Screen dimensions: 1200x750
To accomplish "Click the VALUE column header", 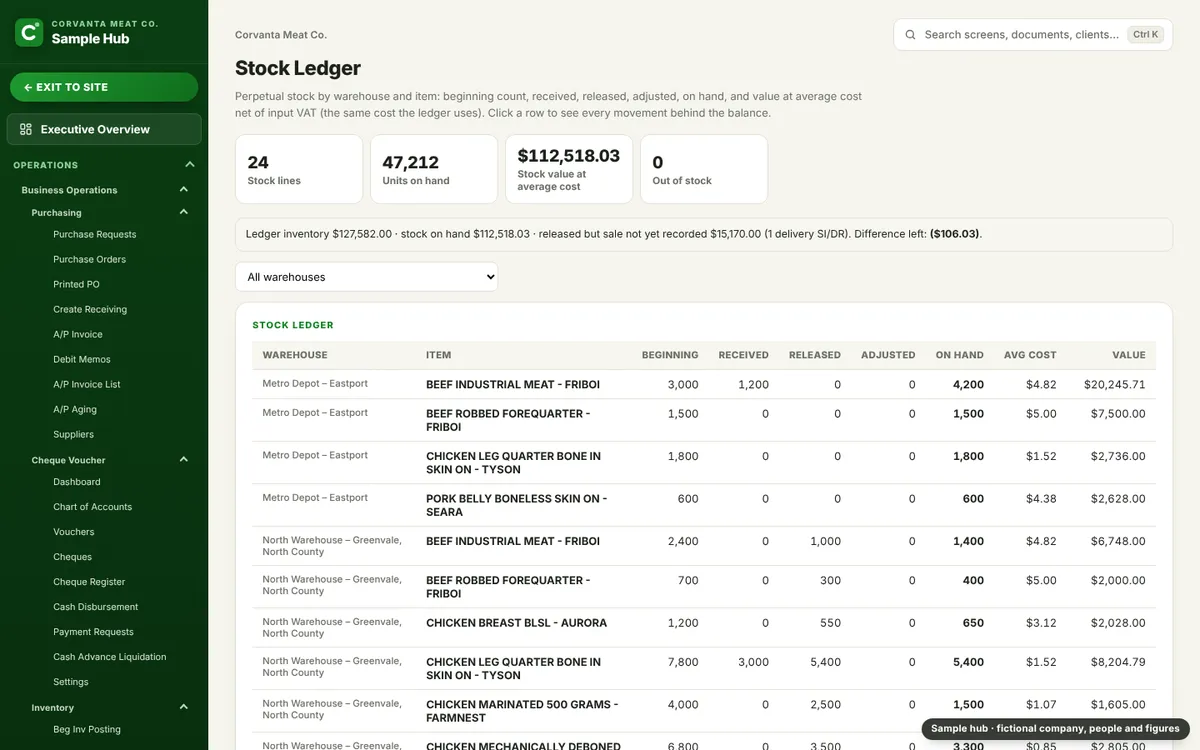I will click(x=1129, y=355).
